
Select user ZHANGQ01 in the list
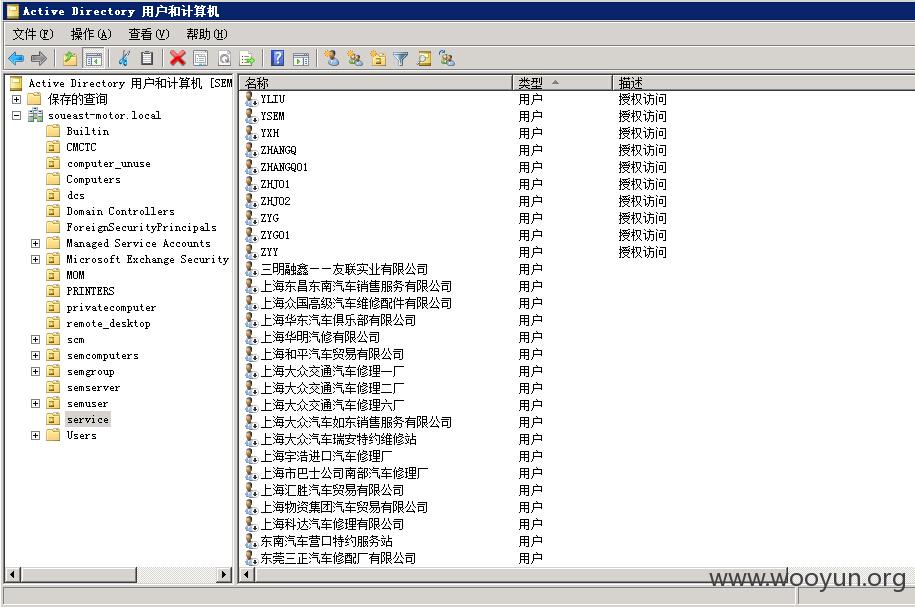284,167
